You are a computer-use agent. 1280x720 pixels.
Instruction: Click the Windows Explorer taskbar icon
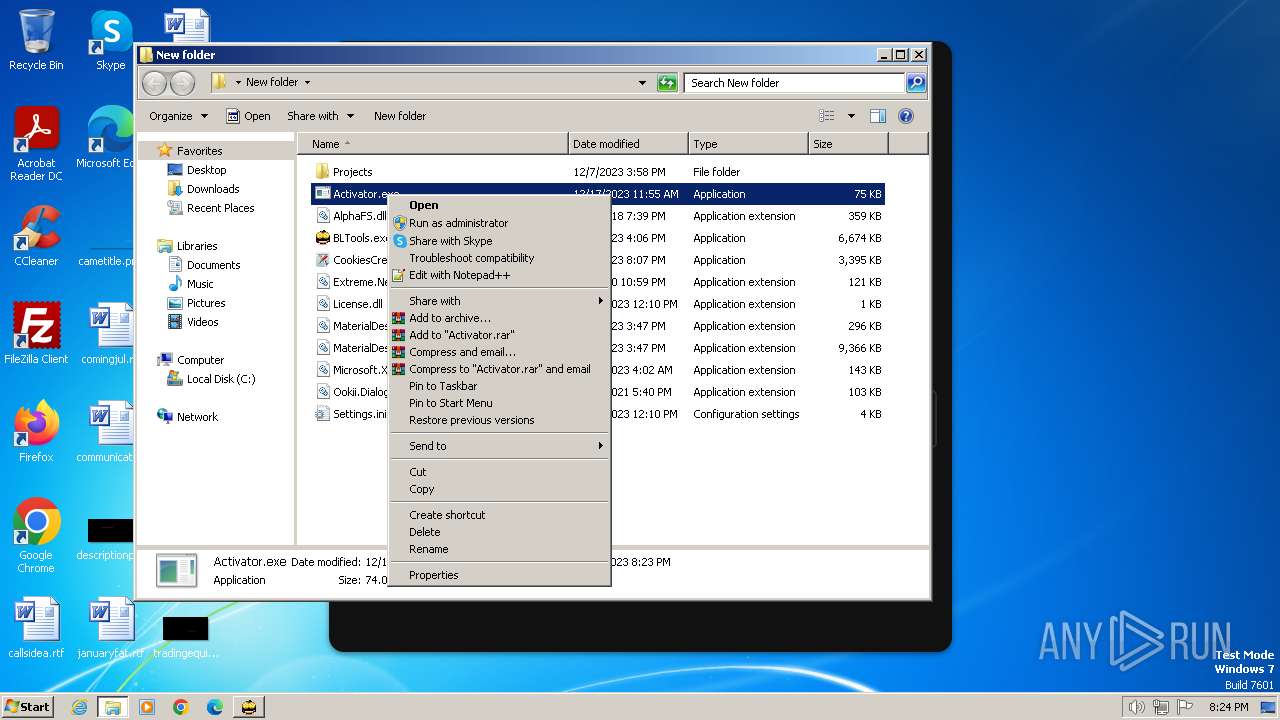[x=112, y=707]
